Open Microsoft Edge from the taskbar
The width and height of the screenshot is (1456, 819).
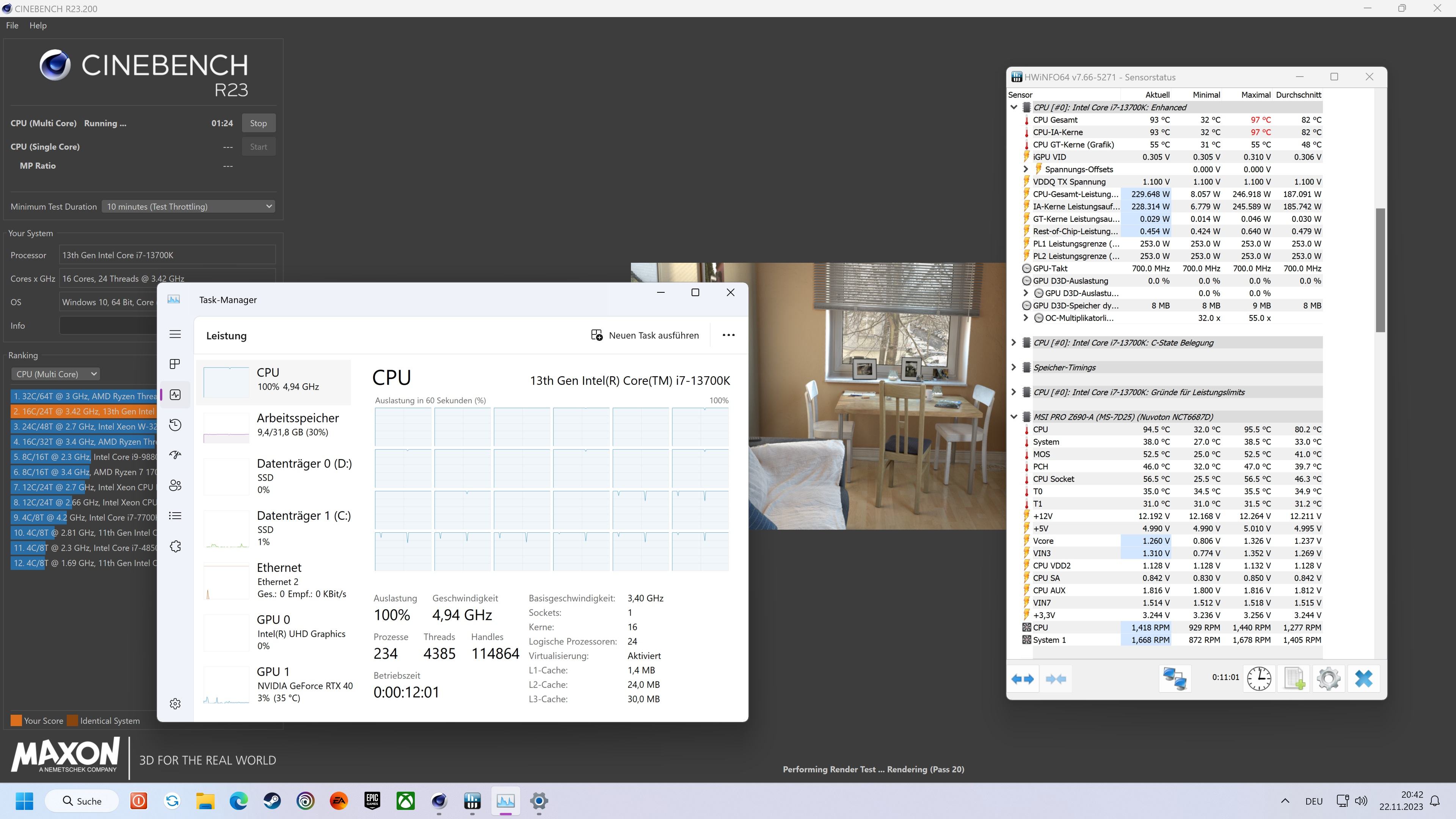238,801
